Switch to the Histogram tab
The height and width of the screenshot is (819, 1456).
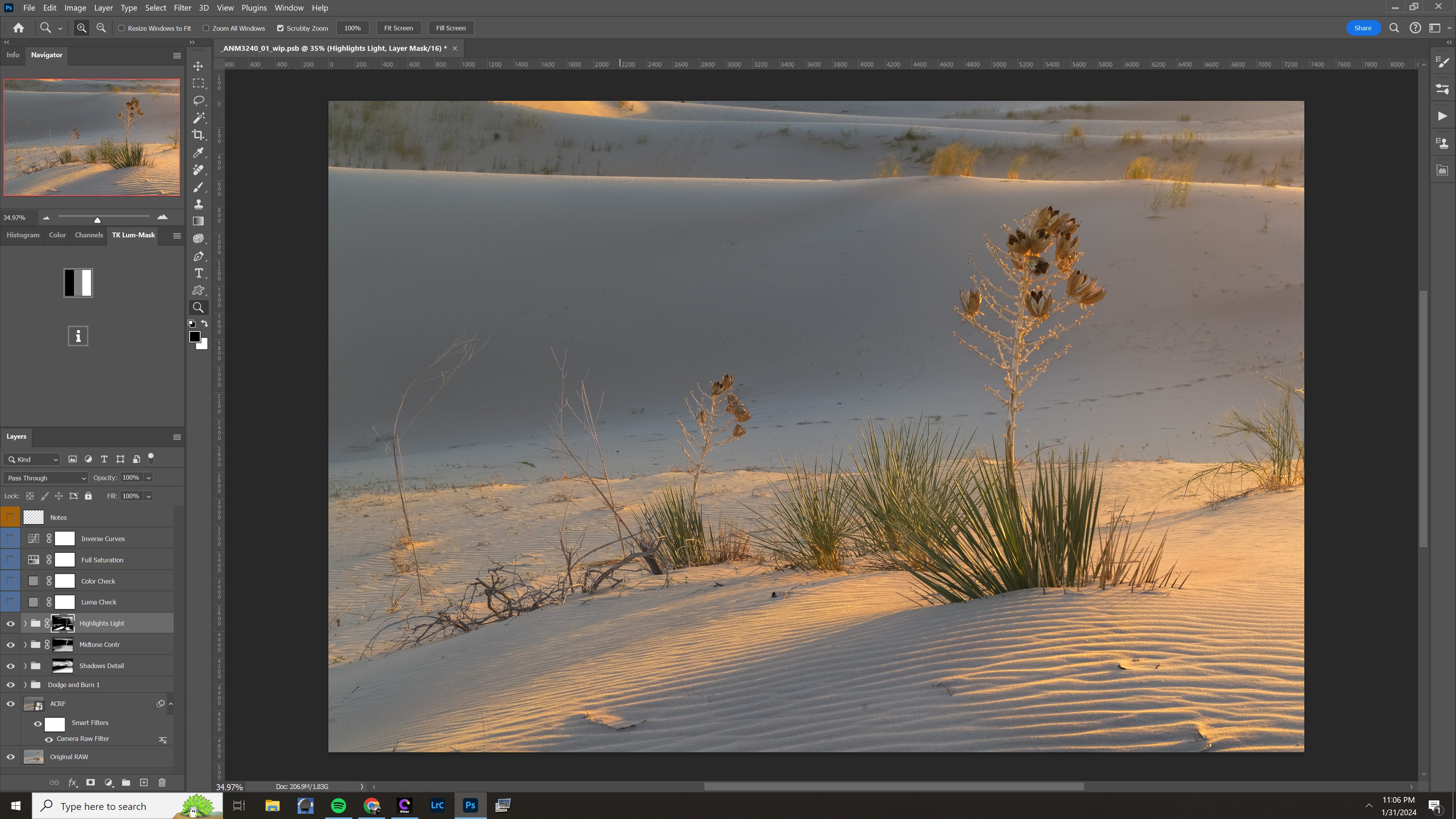[23, 235]
